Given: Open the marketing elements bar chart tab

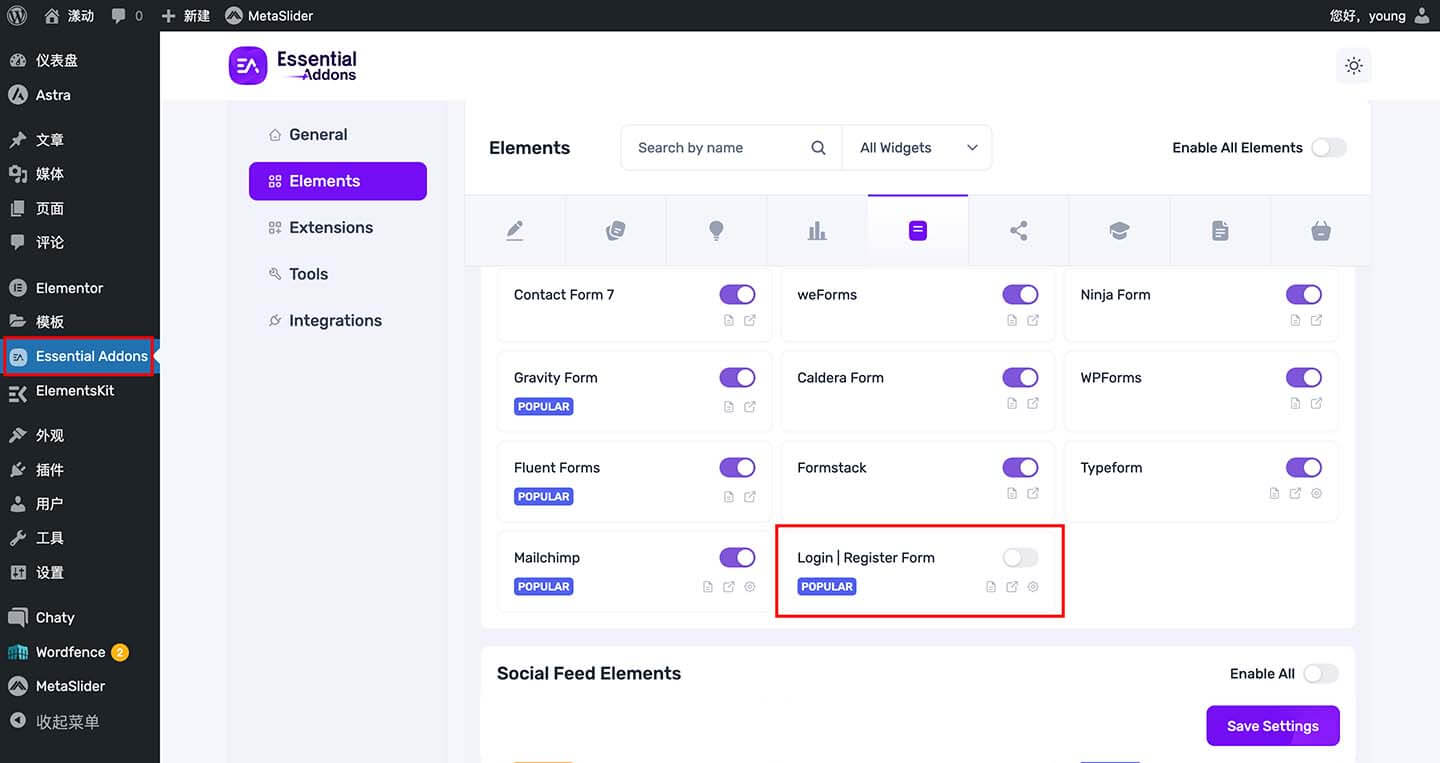Looking at the screenshot, I should click(x=817, y=231).
